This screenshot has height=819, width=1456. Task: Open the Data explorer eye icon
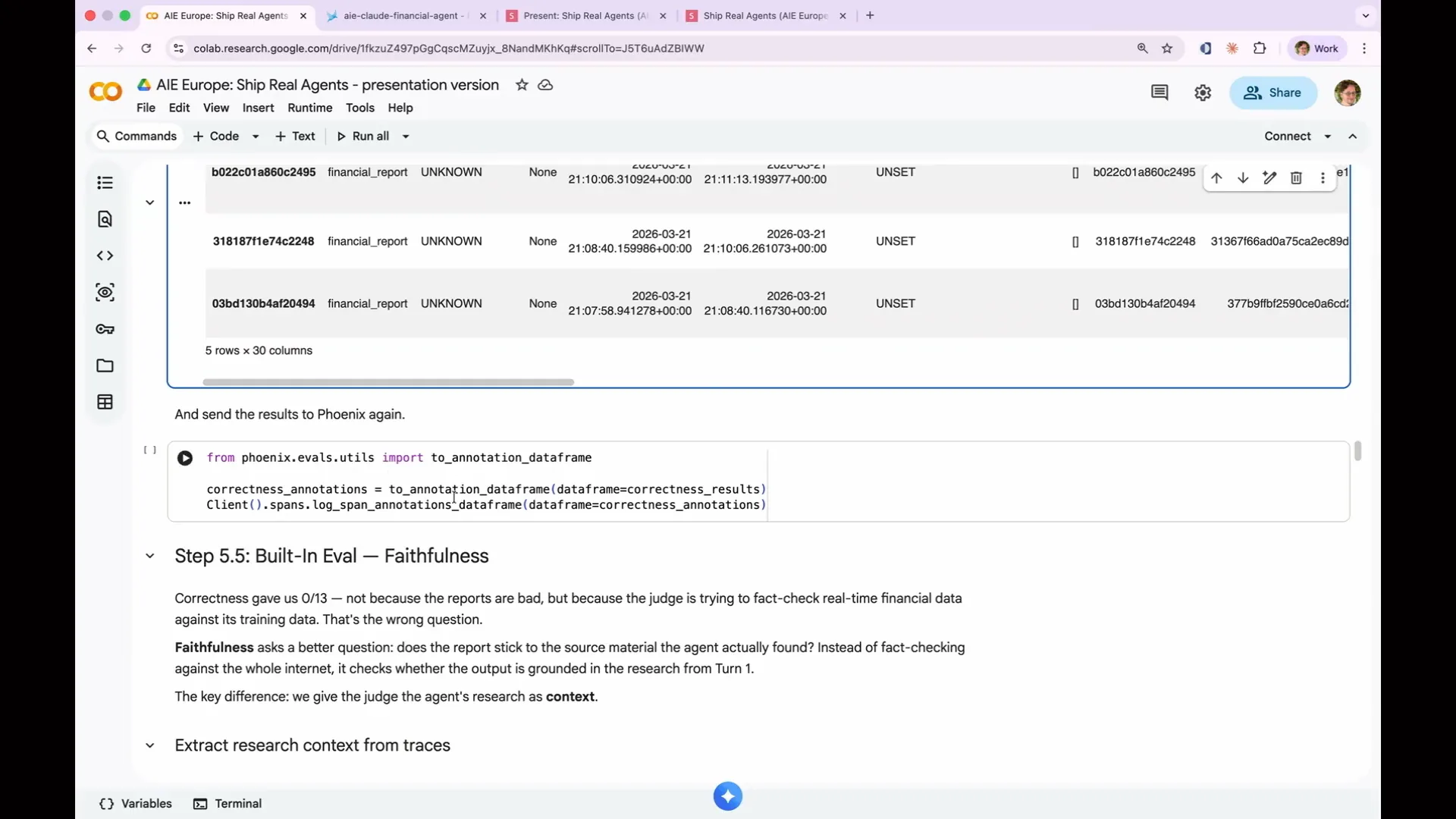[x=105, y=292]
